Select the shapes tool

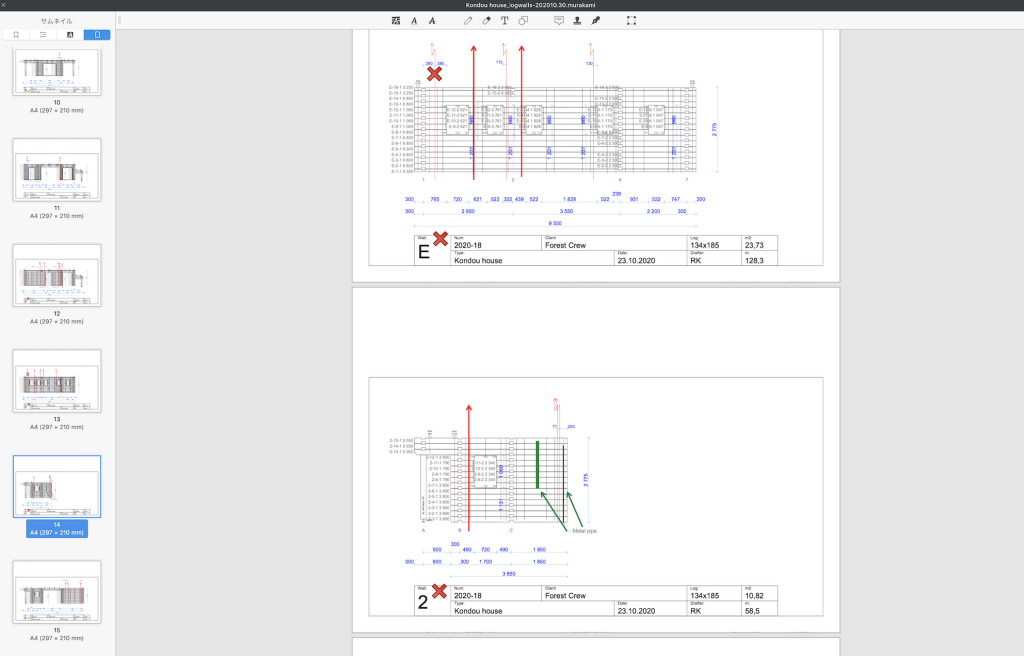(x=523, y=21)
